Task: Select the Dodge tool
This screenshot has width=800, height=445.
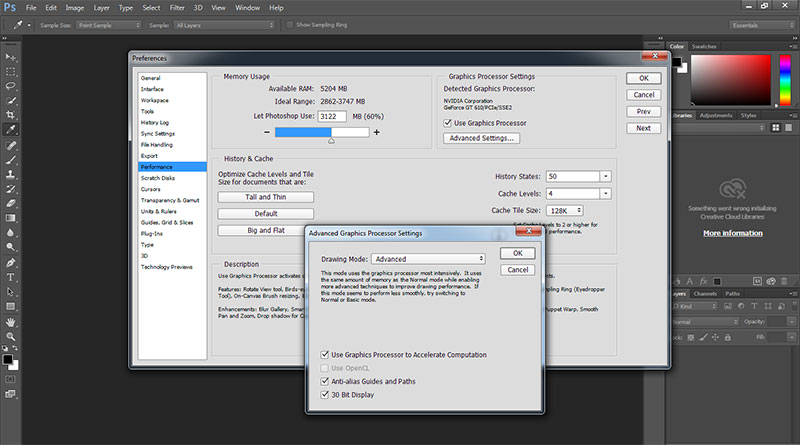Action: (x=11, y=247)
